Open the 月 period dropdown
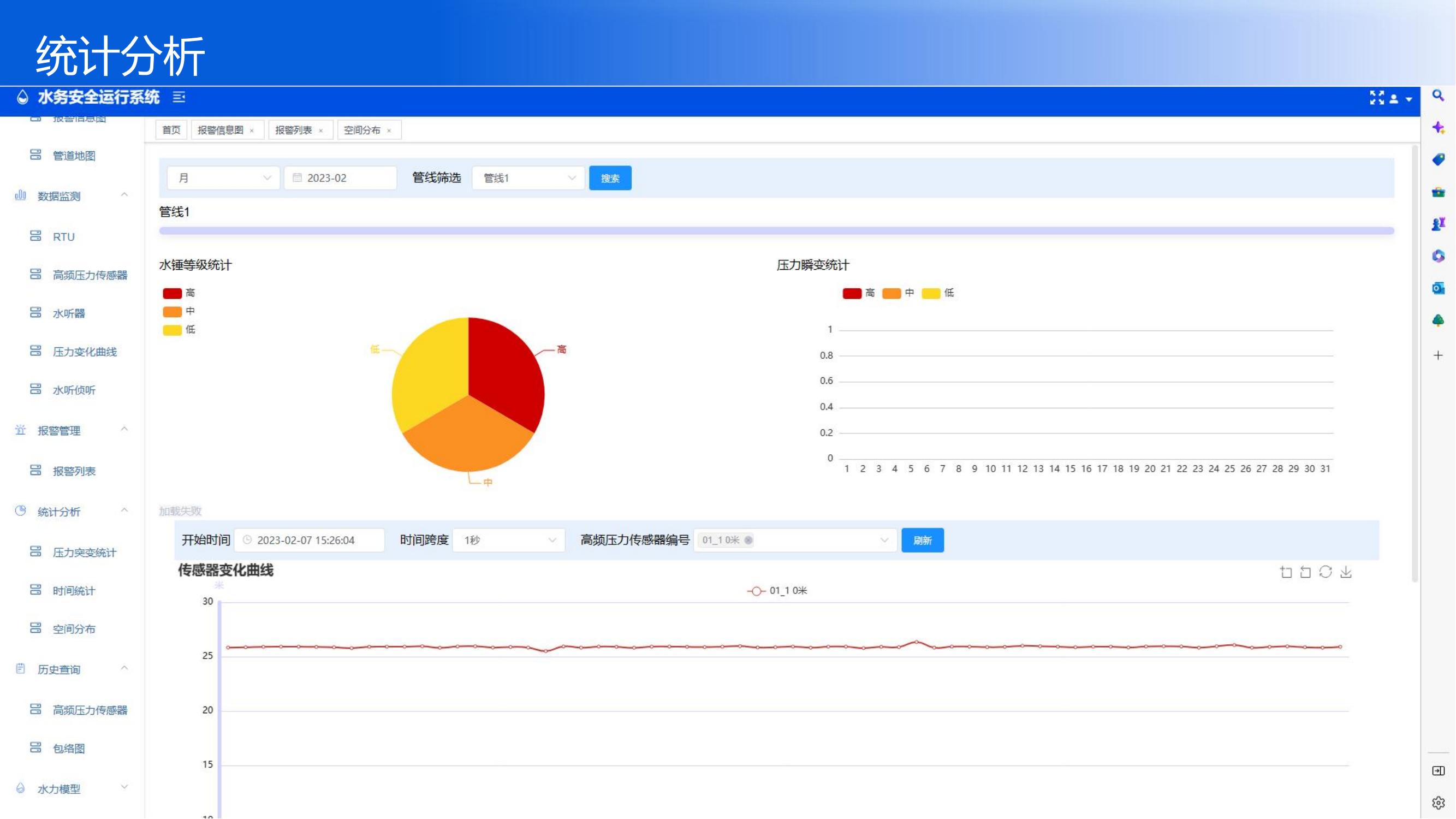Image resolution: width=1456 pixels, height=819 pixels. (223, 178)
